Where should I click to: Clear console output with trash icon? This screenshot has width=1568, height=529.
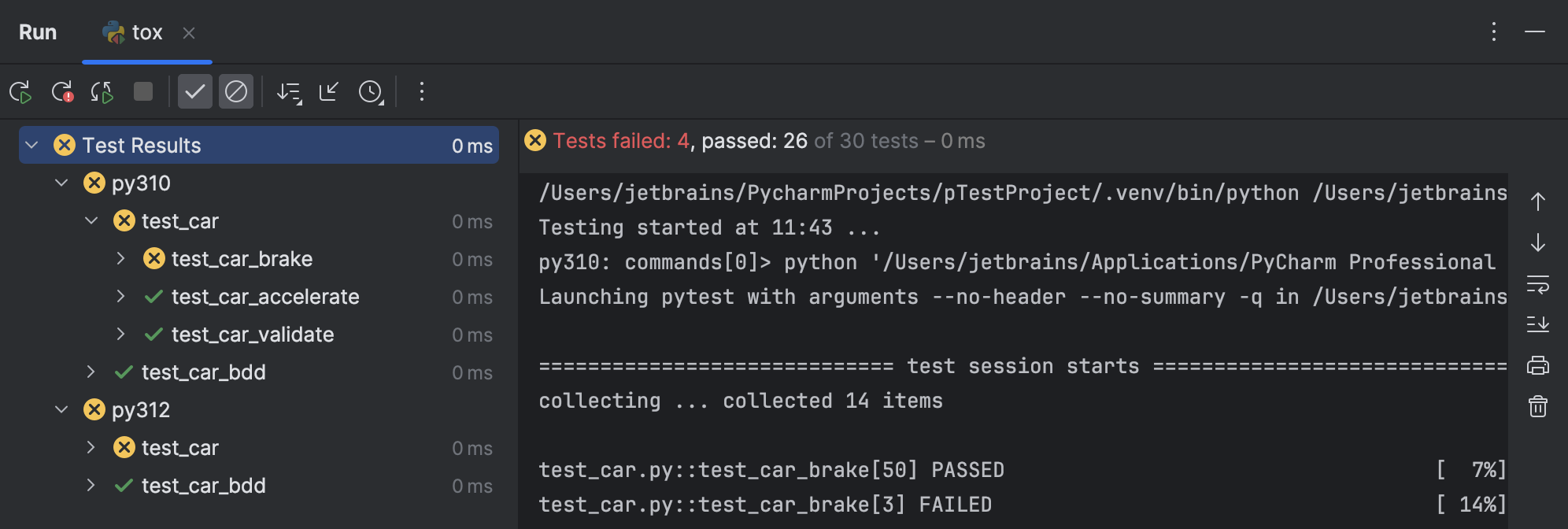pyautogui.click(x=1537, y=406)
